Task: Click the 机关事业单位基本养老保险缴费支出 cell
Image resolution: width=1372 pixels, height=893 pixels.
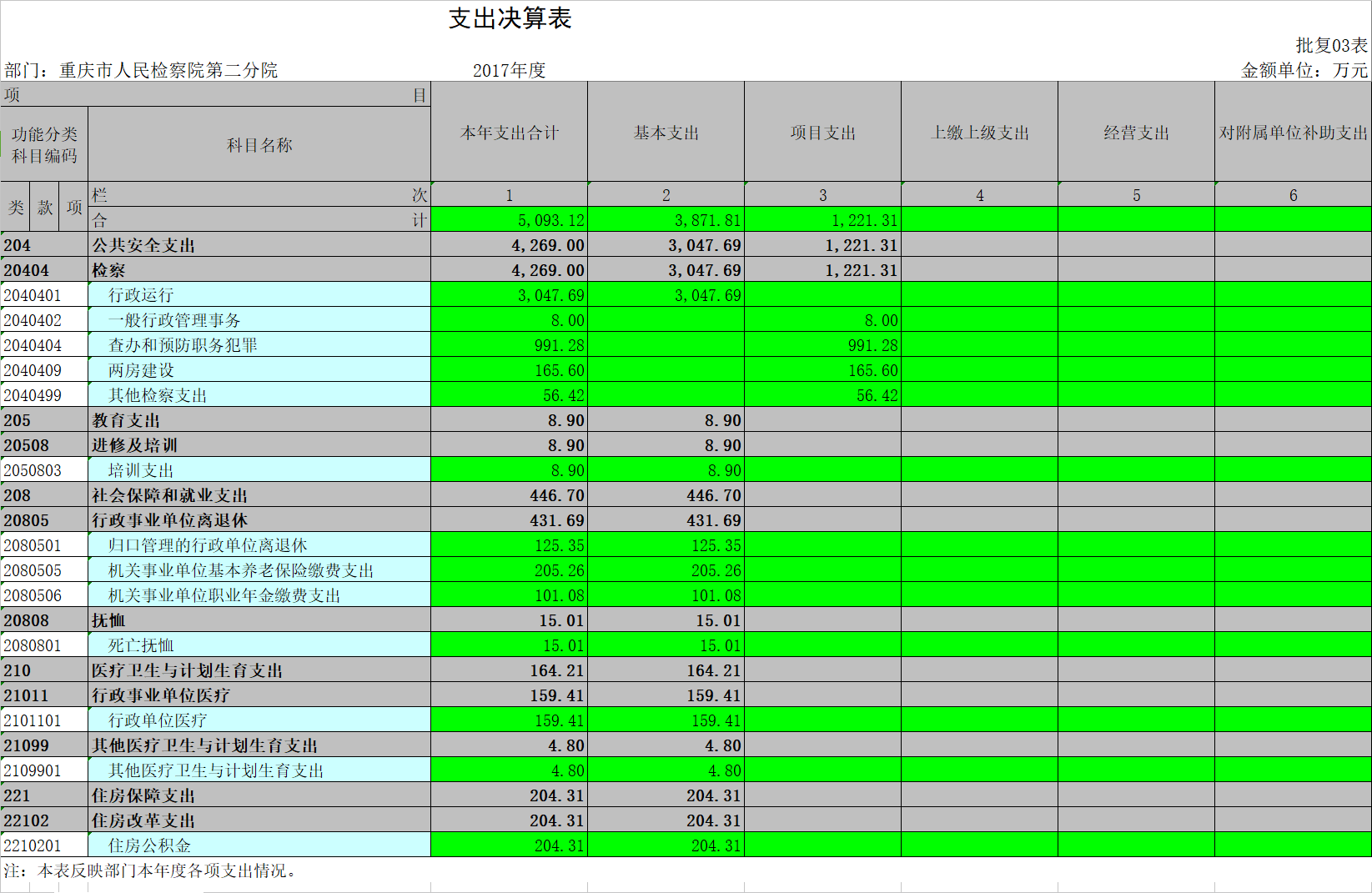Action: 241,570
